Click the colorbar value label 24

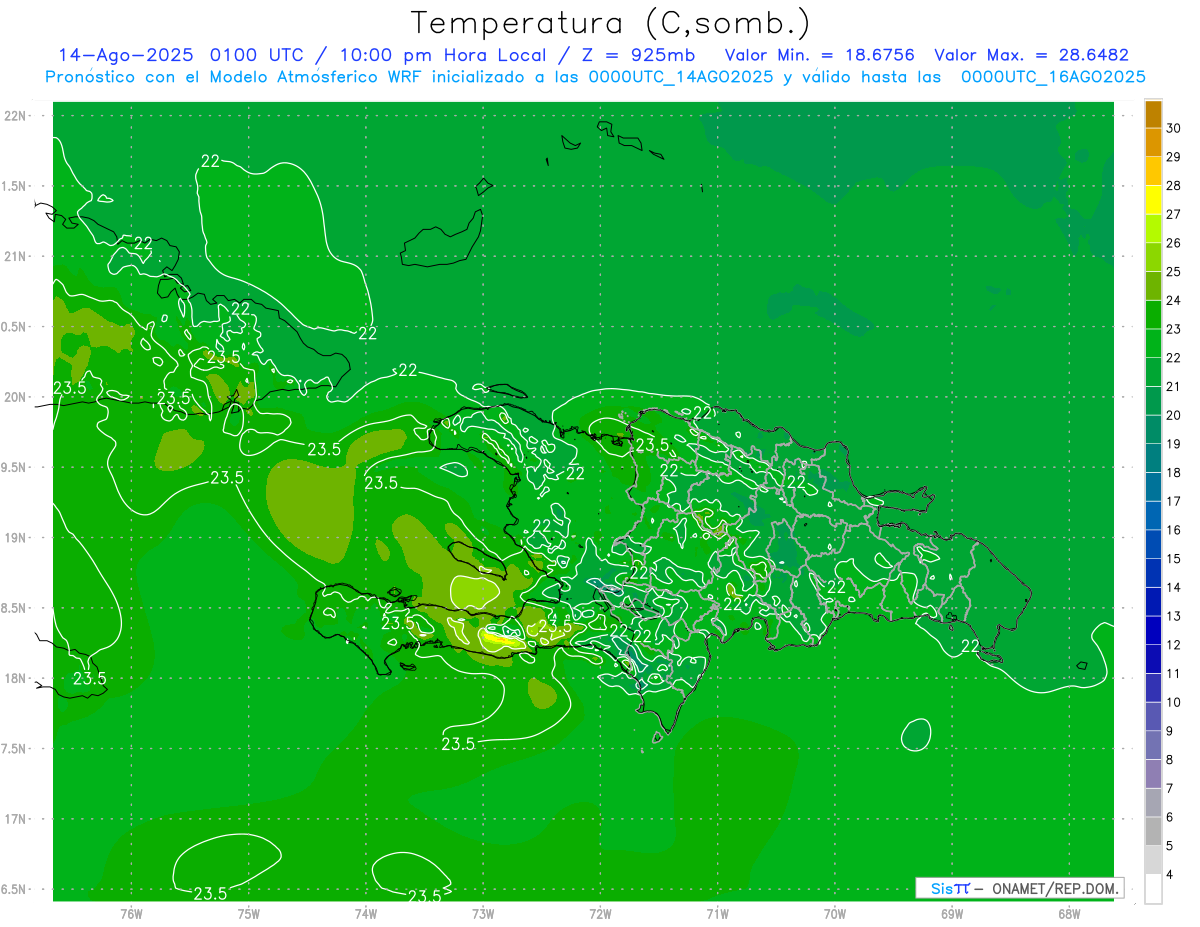point(1174,300)
